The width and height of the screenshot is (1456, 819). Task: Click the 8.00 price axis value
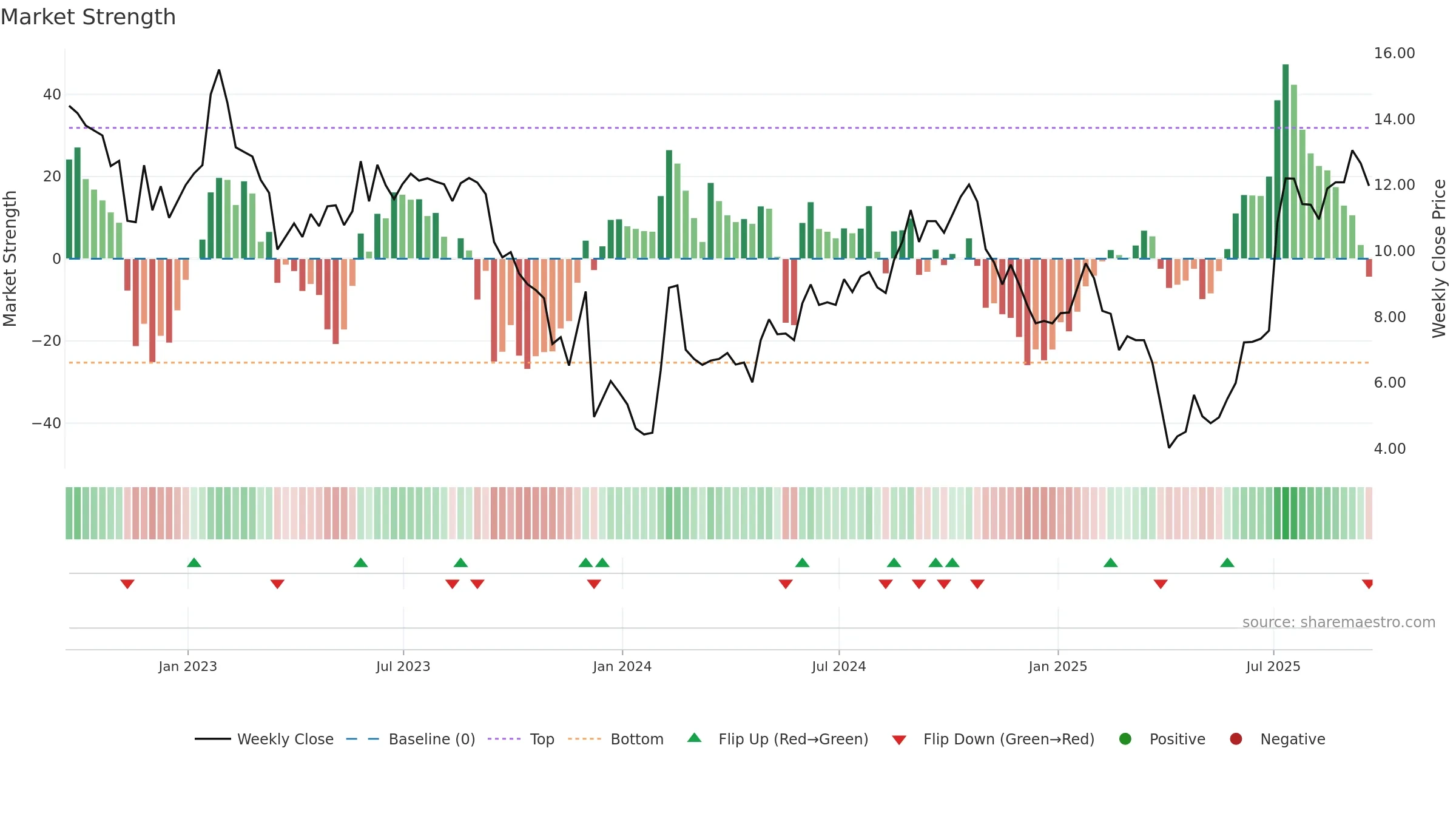[1390, 317]
